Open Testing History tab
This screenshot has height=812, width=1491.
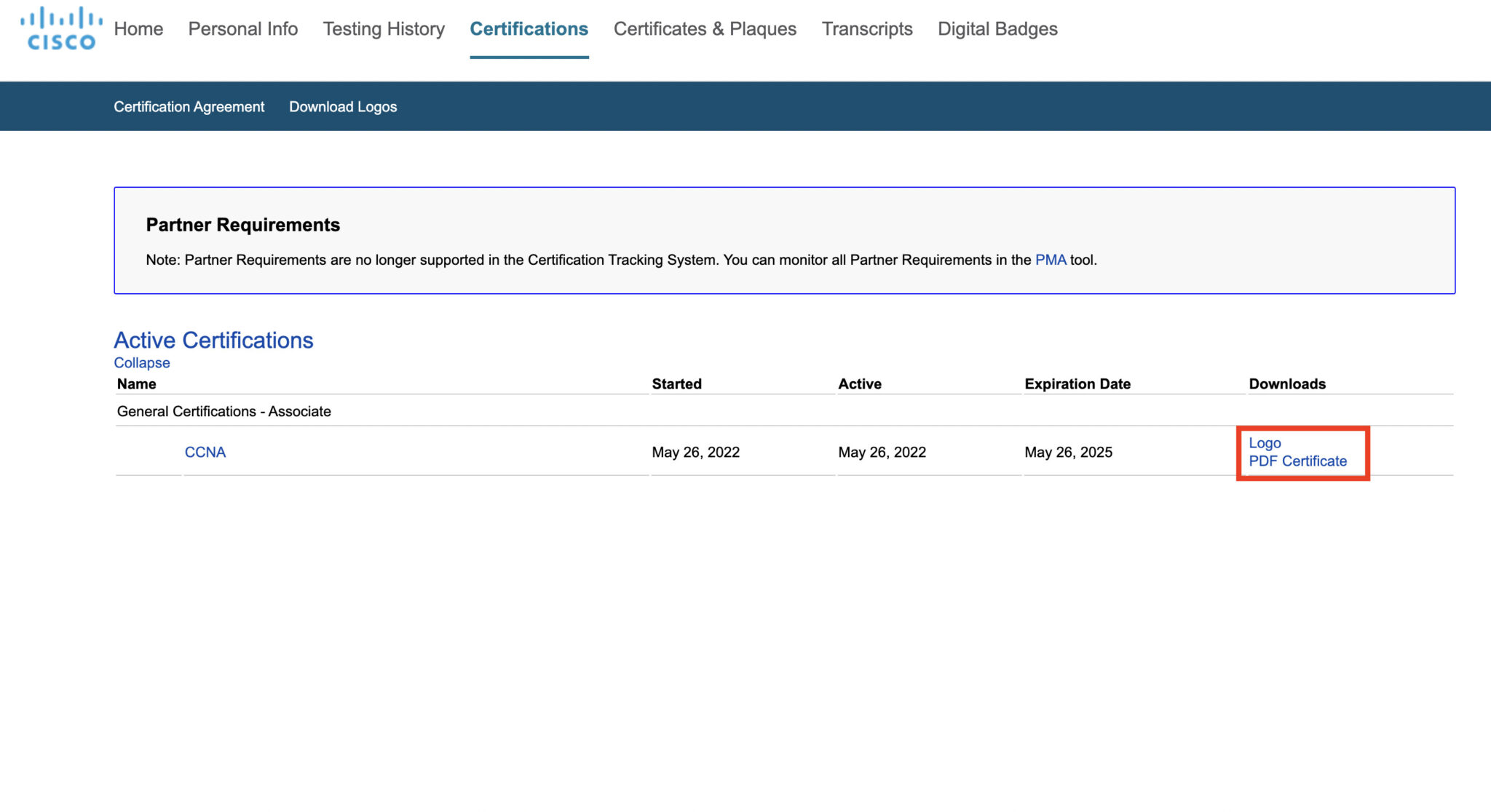click(x=384, y=29)
